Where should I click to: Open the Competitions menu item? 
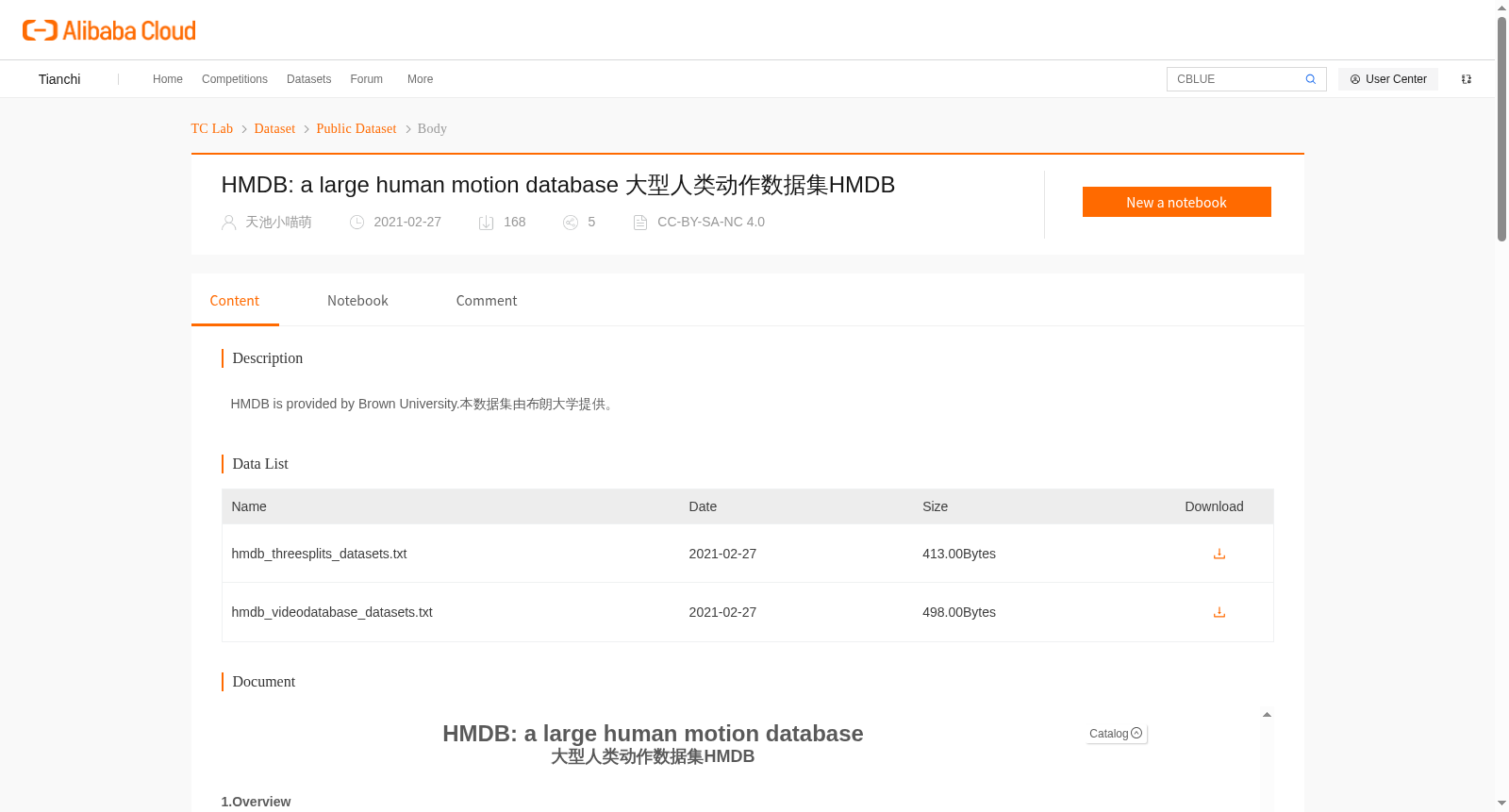(x=235, y=79)
